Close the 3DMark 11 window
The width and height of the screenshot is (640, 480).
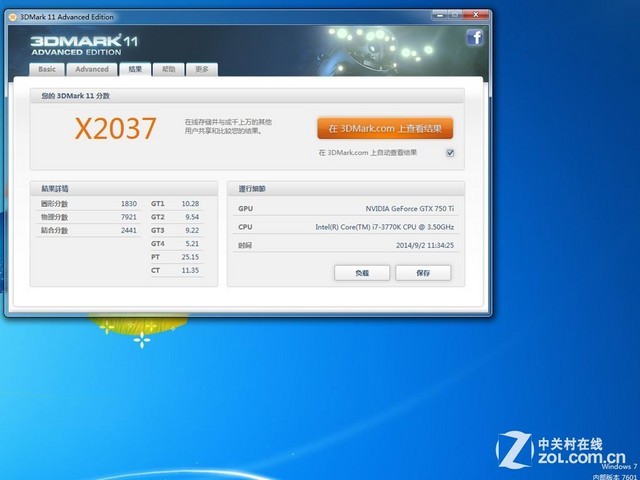click(x=476, y=15)
